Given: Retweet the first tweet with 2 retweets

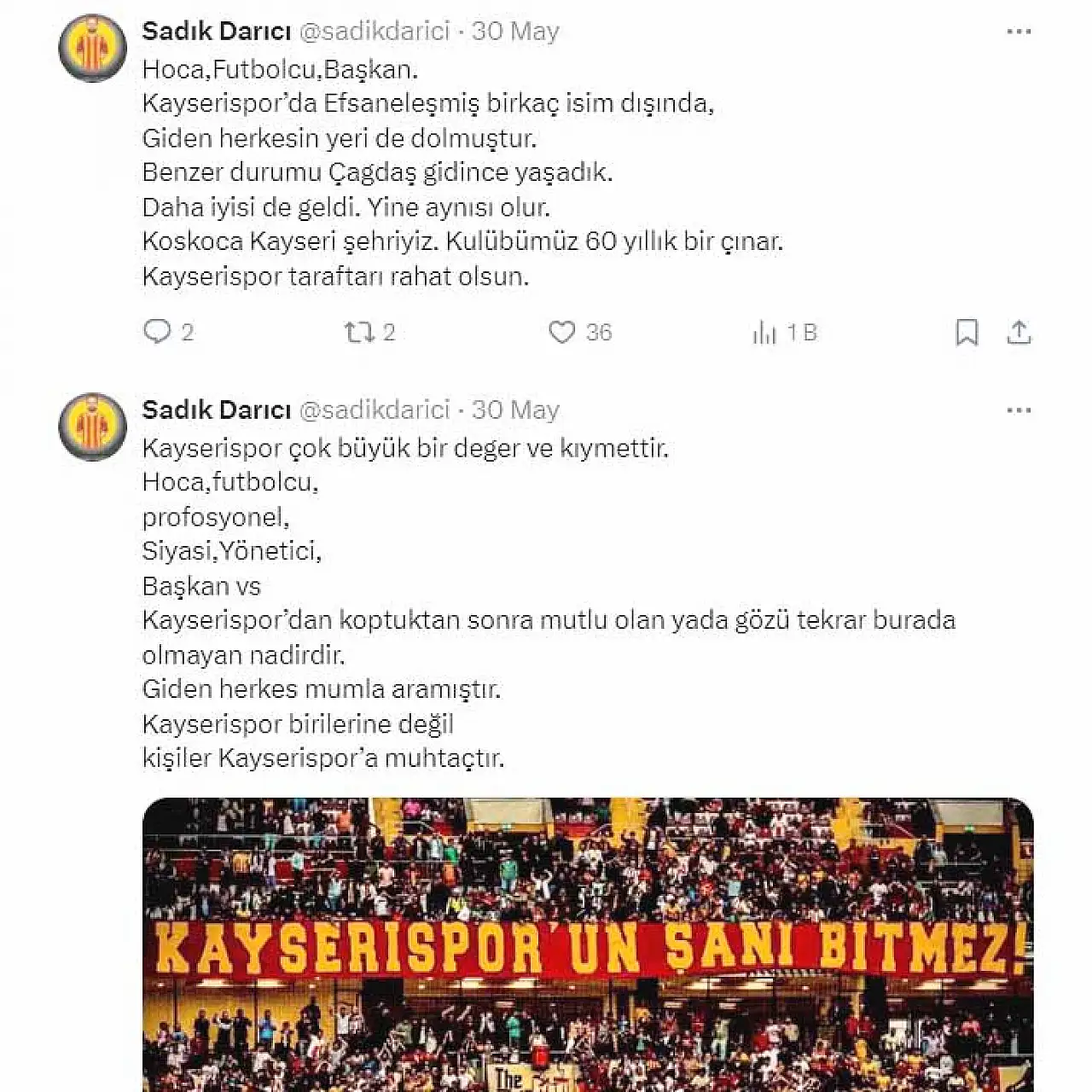Looking at the screenshot, I should (359, 332).
